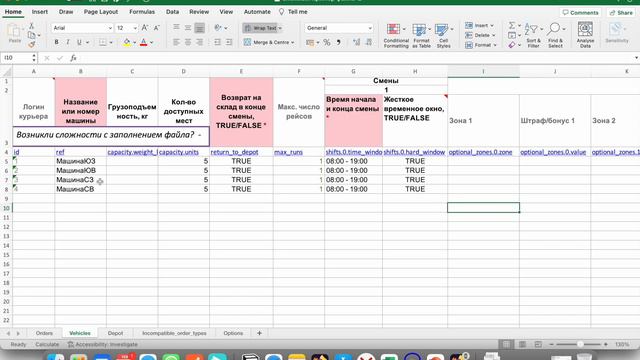Open Conditional Formatting tool
640x360 pixels.
[396, 36]
